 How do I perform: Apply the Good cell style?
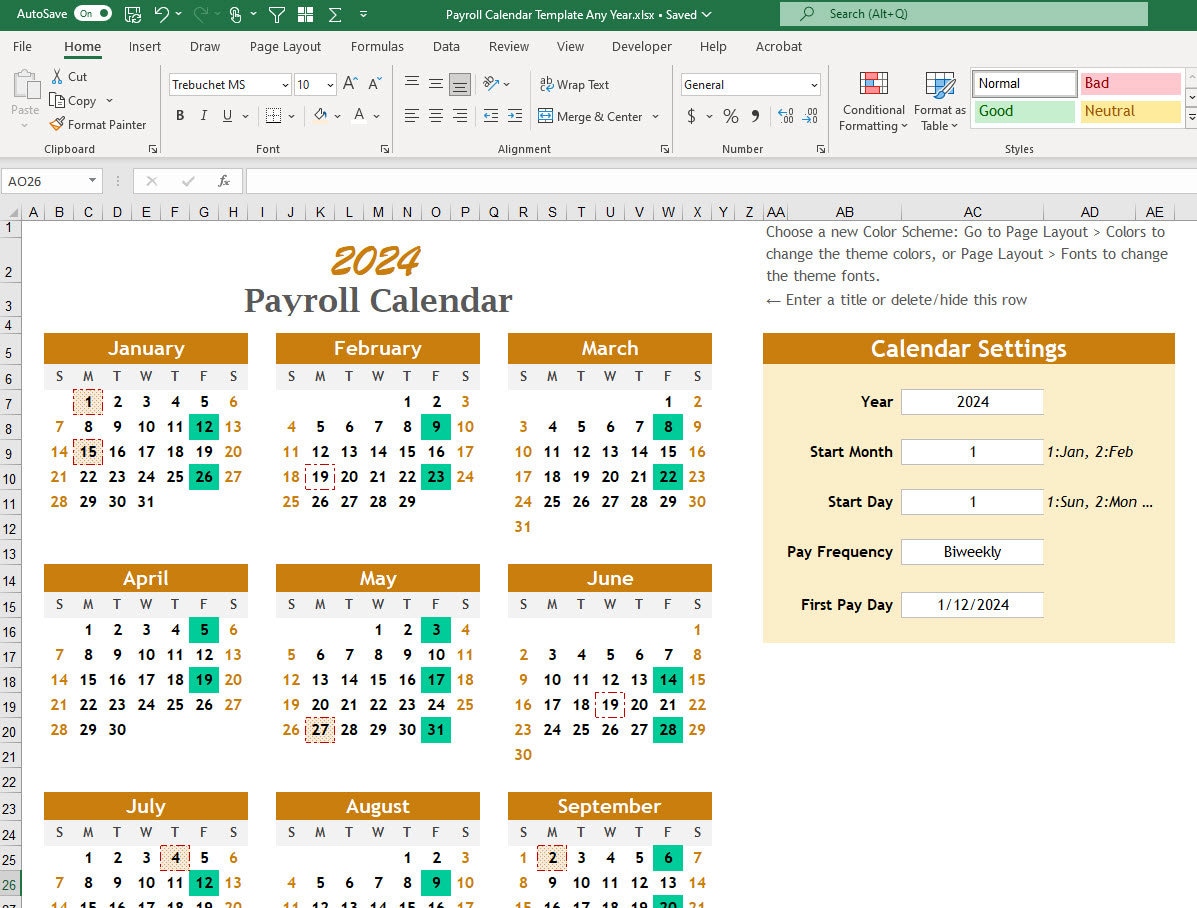1024,111
